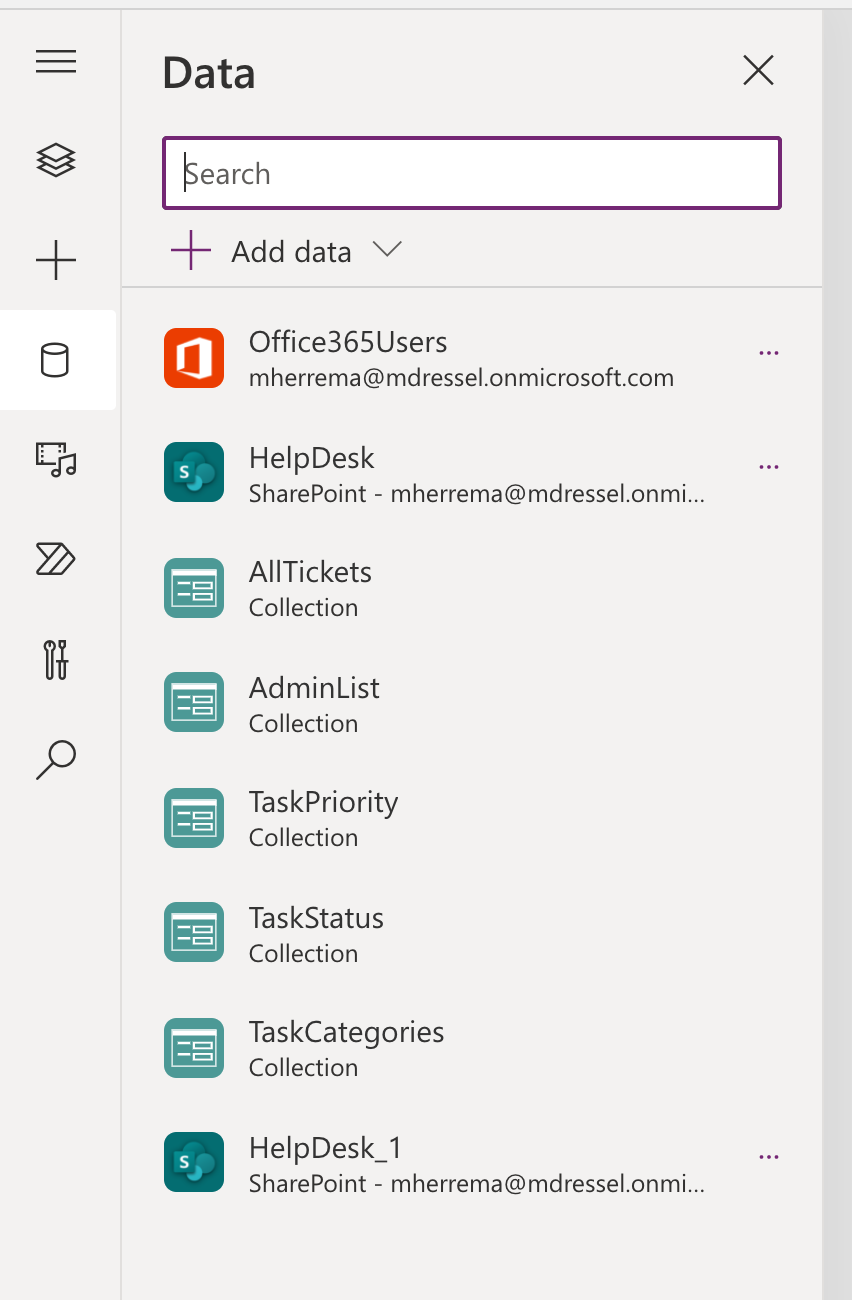Select the TaskCategories collection name
Image resolution: width=852 pixels, height=1300 pixels.
(347, 1033)
